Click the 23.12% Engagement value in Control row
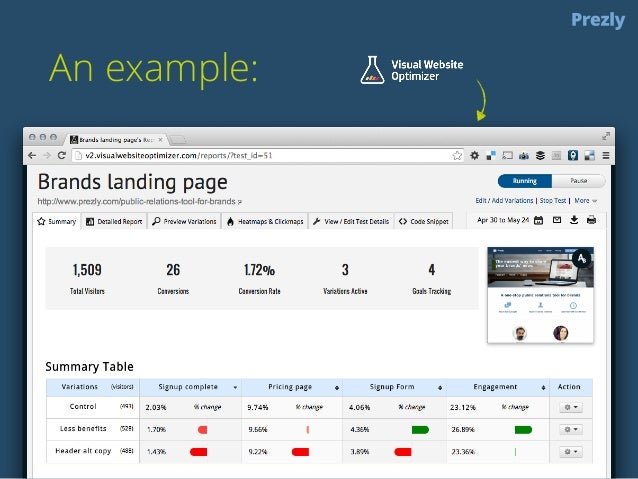The width and height of the screenshot is (638, 479). point(463,407)
